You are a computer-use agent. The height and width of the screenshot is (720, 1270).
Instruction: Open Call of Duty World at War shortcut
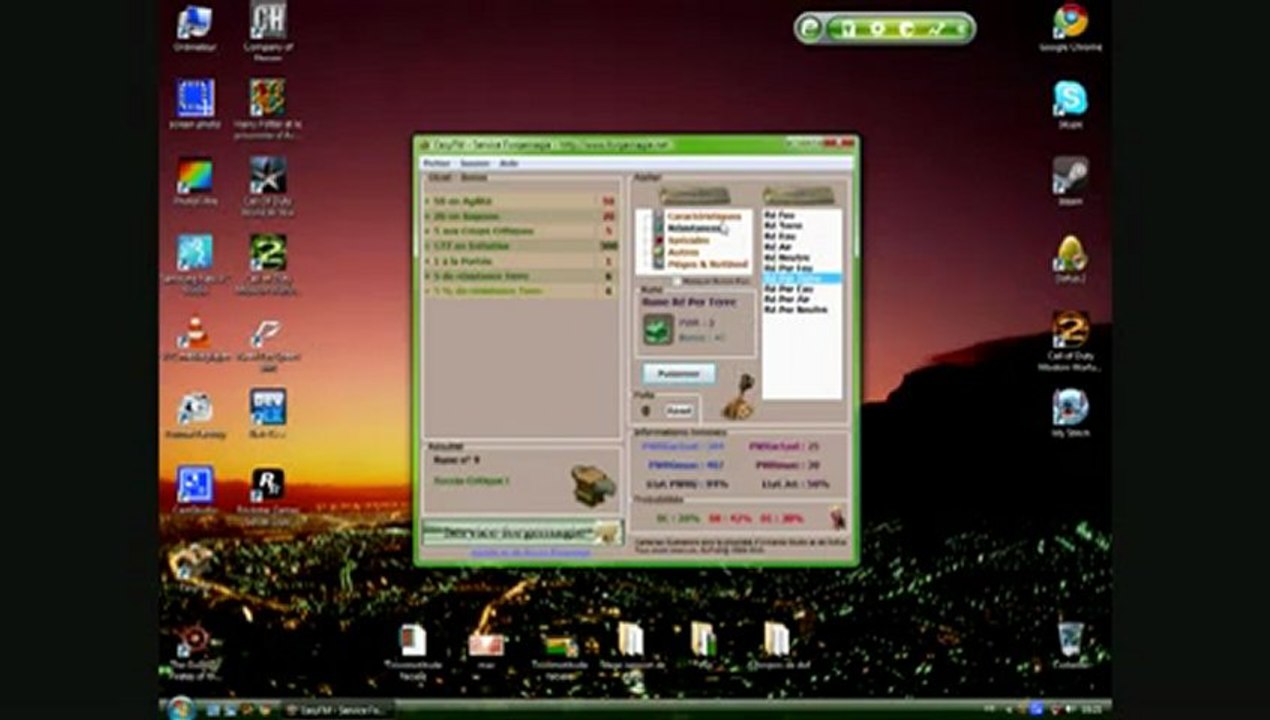268,186
